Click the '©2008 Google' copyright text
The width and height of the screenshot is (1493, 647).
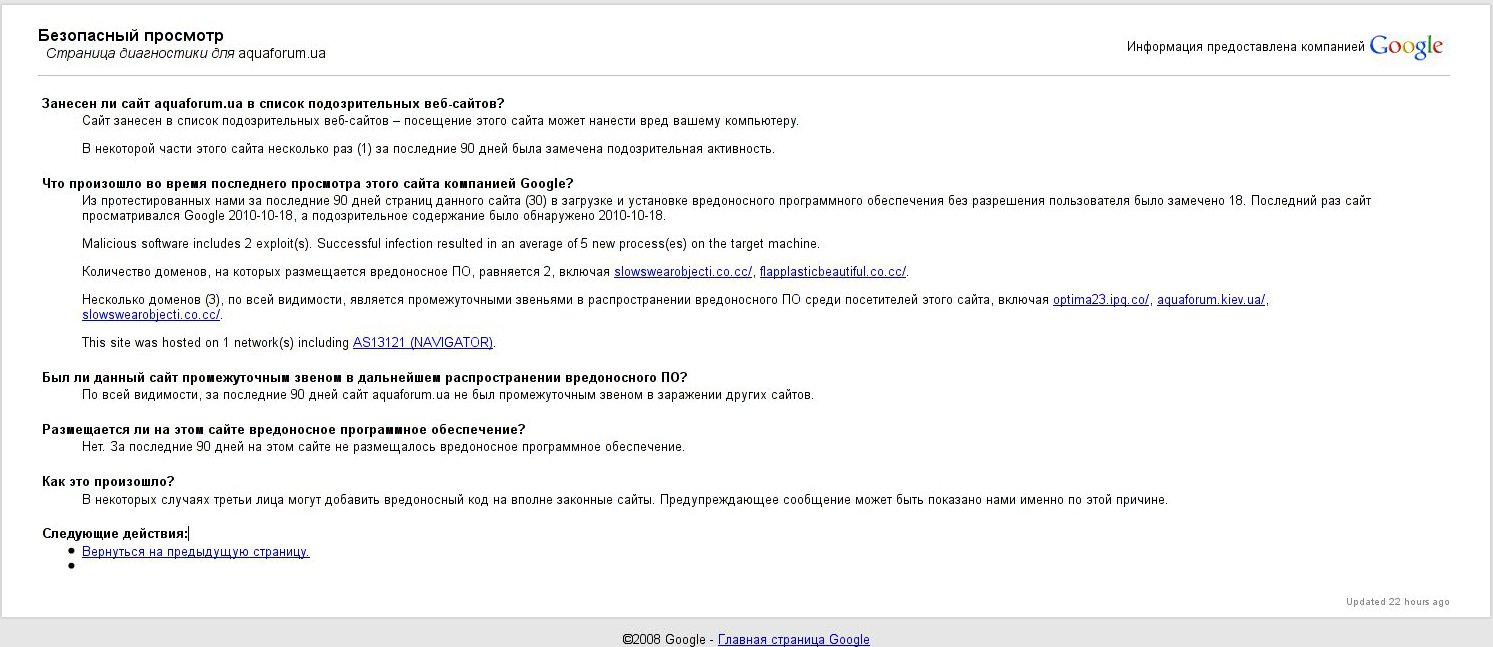pos(664,640)
